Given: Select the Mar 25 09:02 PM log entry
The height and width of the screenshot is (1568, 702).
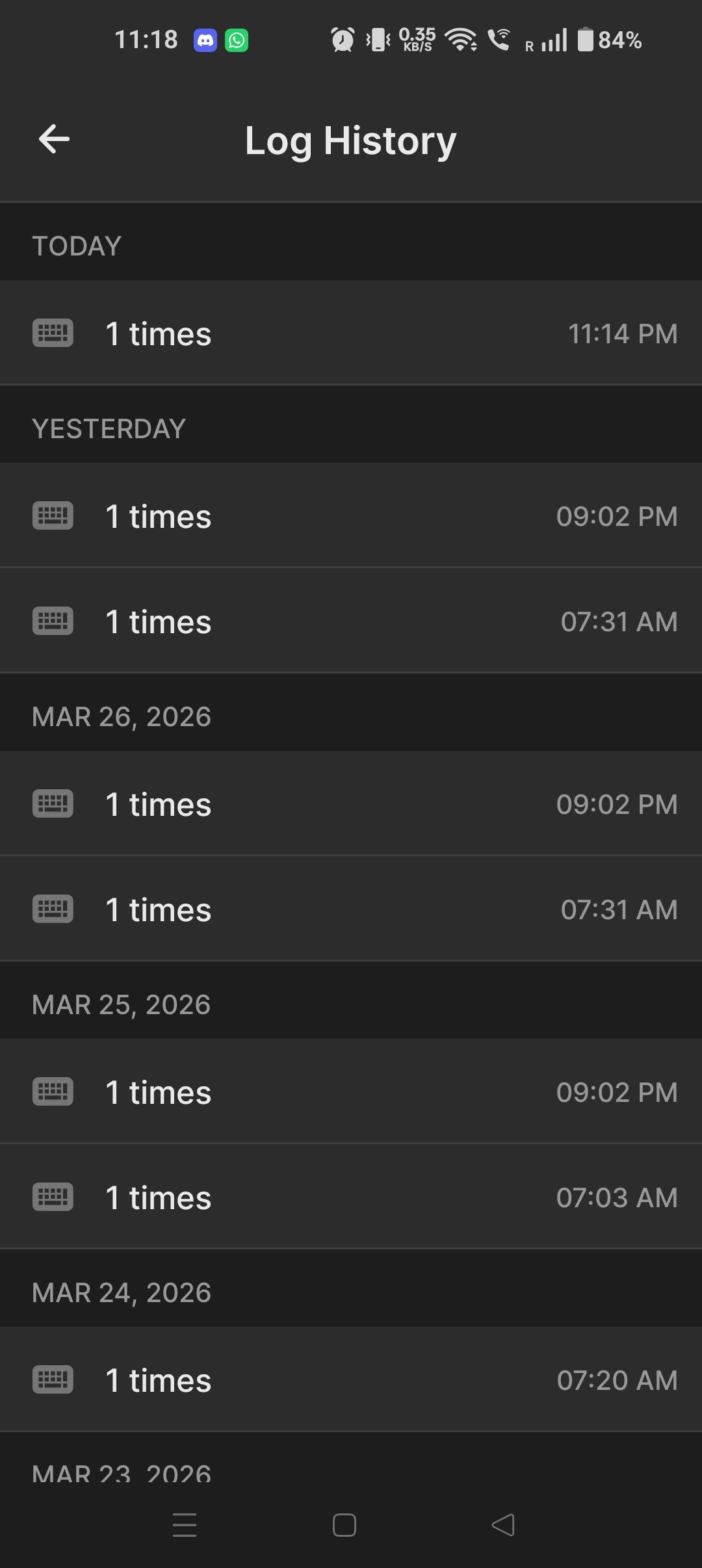Looking at the screenshot, I should point(351,1092).
